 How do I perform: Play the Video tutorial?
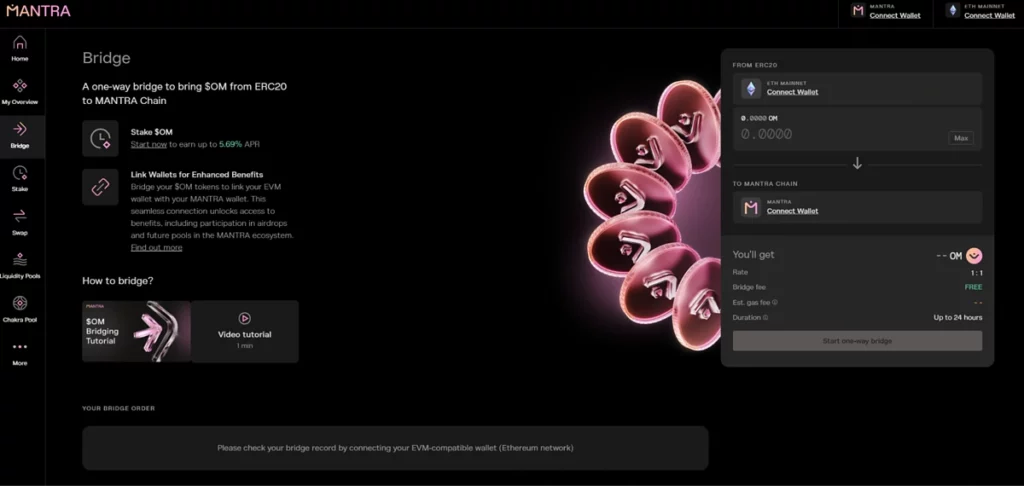click(x=245, y=331)
